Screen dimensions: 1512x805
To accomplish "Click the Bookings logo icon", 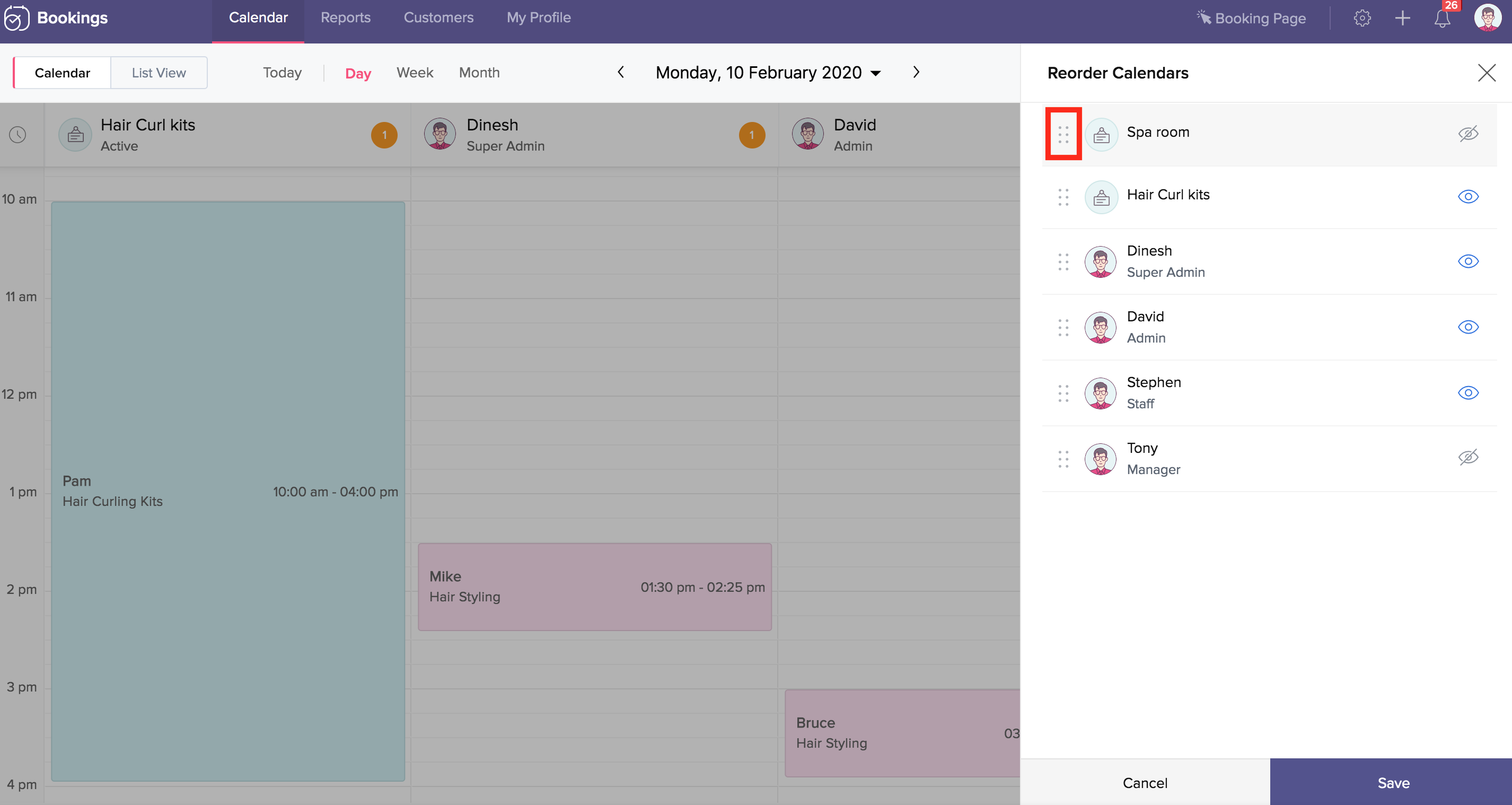I will coord(16,18).
